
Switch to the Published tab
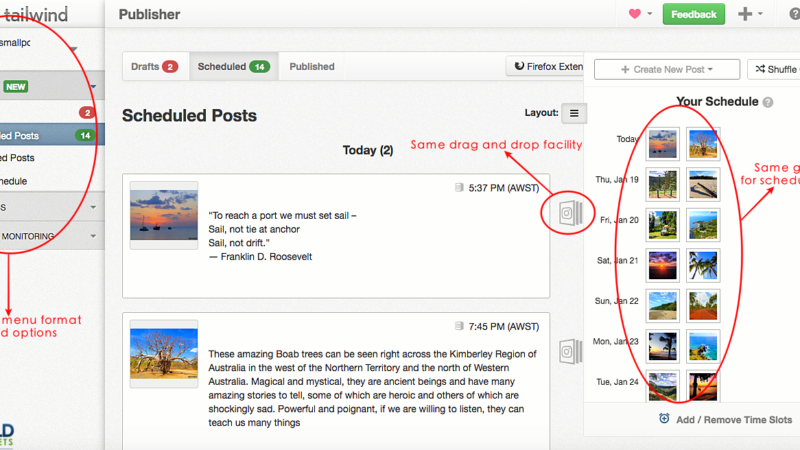coord(312,67)
